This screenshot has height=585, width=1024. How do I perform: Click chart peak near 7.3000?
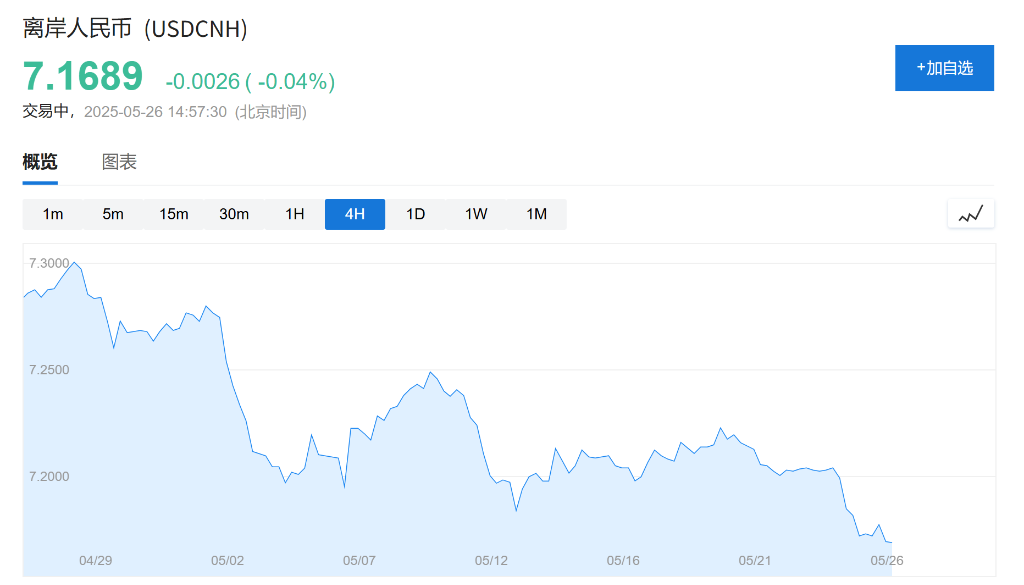coord(74,263)
